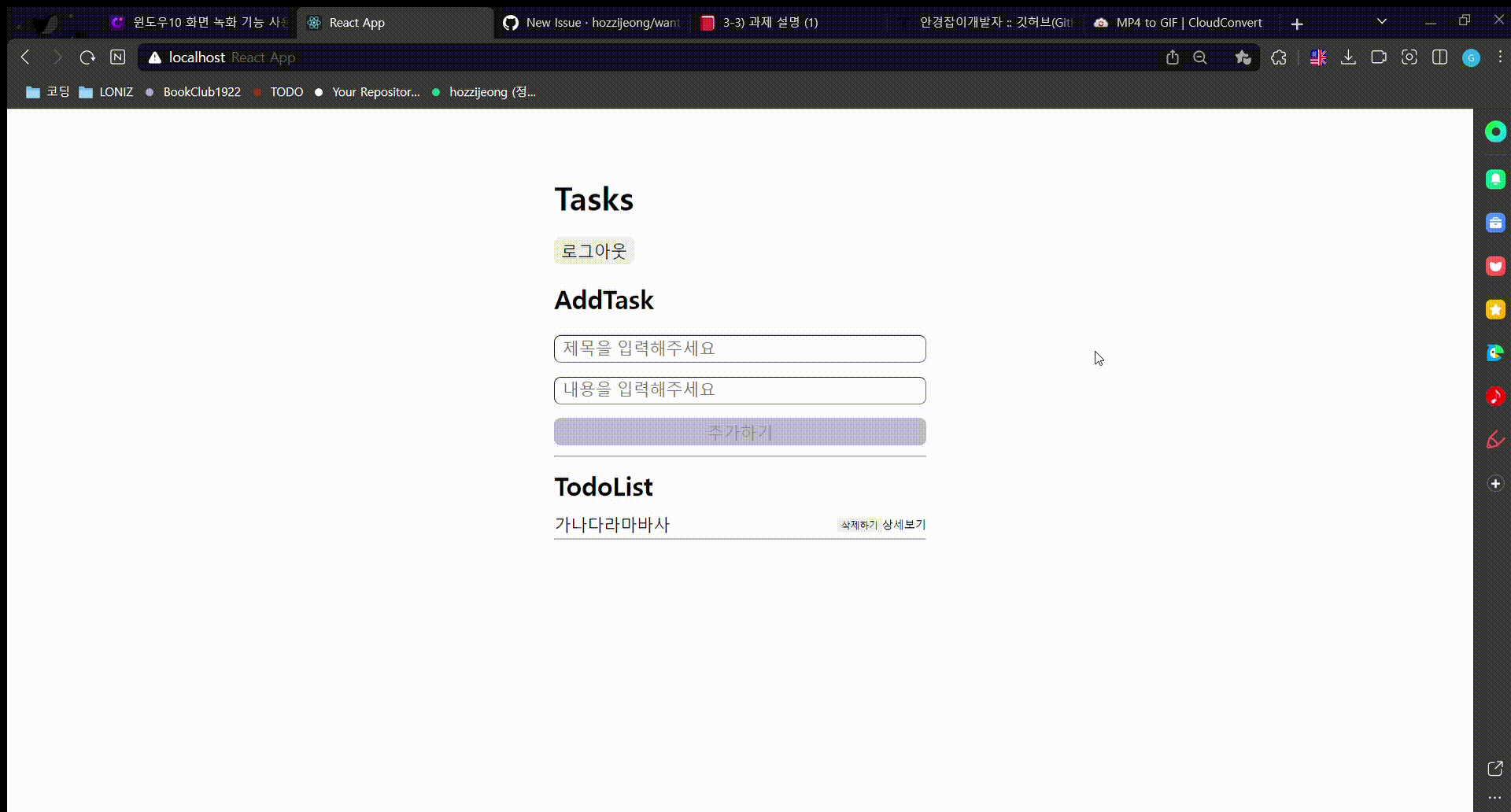This screenshot has height=812, width=1511.
Task: Share this page via the share icon
Action: pyautogui.click(x=1173, y=57)
